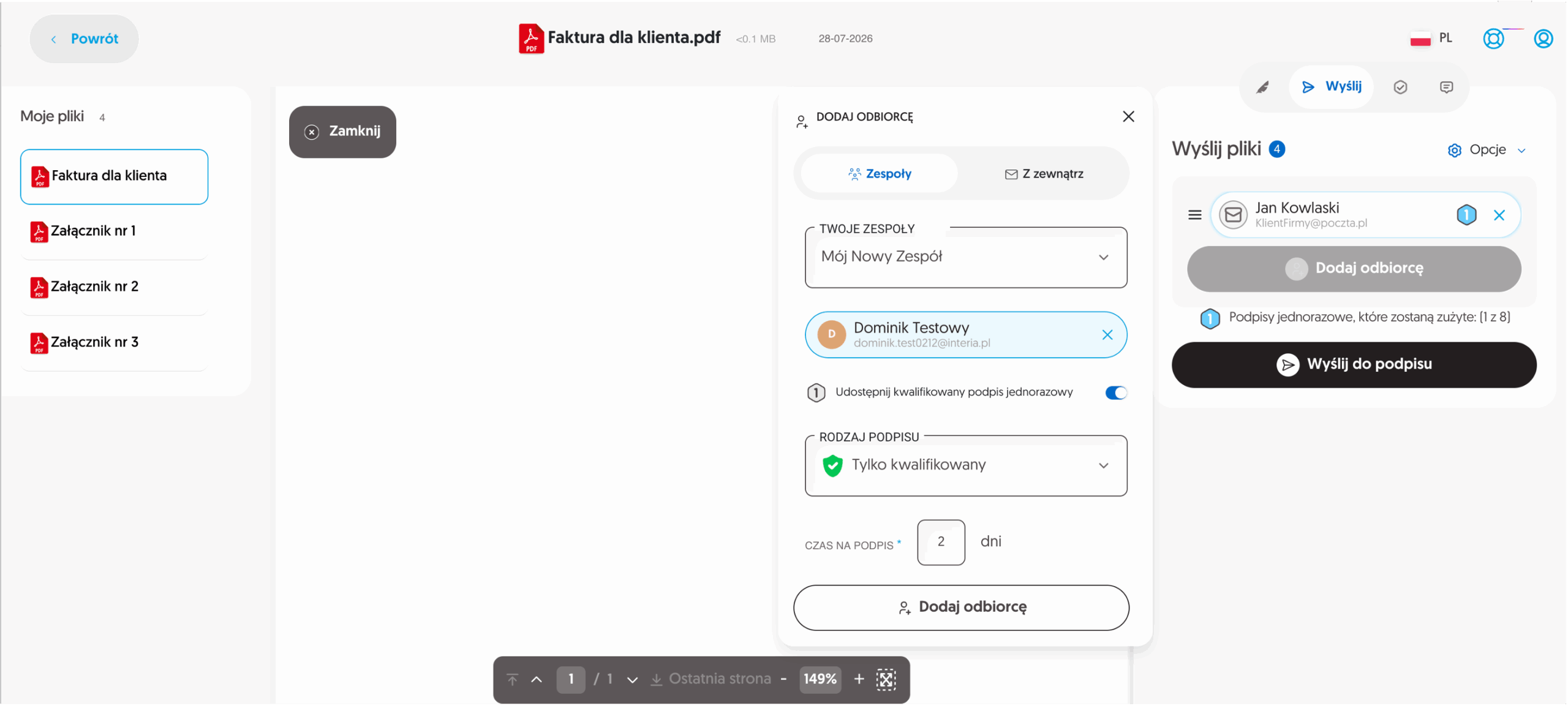Screen dimensions: 1568x706
Task: Click Dominik Testowy's avatar circle
Action: tap(831, 334)
